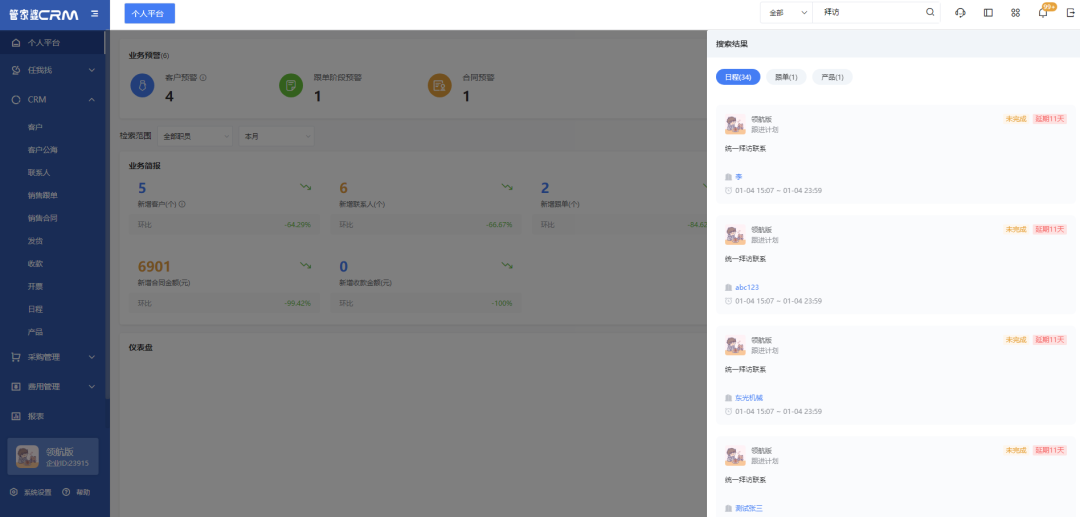Screen dimensions: 1080x517
Task: Click the 业务预警(6) heading
Action: (149, 55)
